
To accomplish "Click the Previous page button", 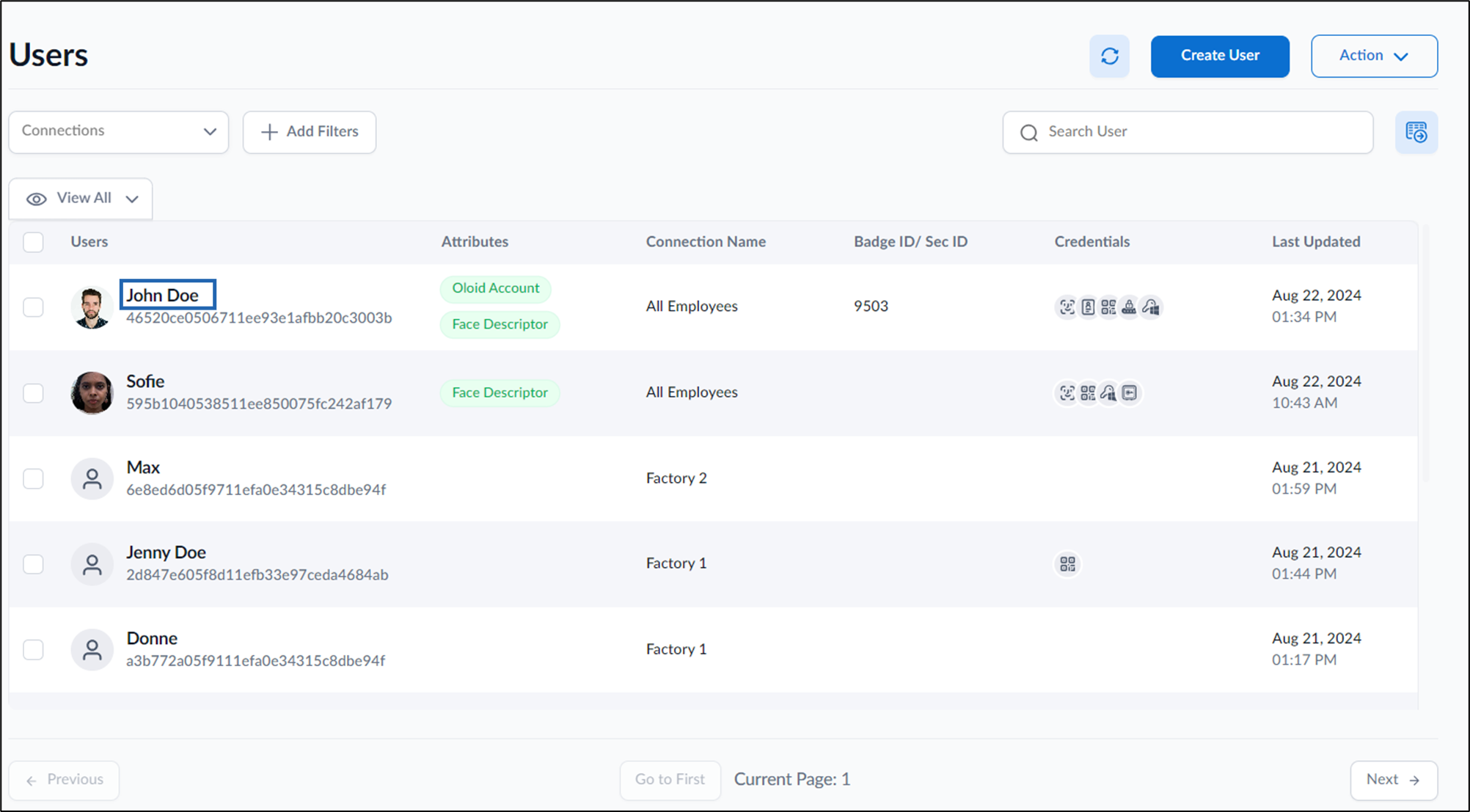I will point(64,780).
